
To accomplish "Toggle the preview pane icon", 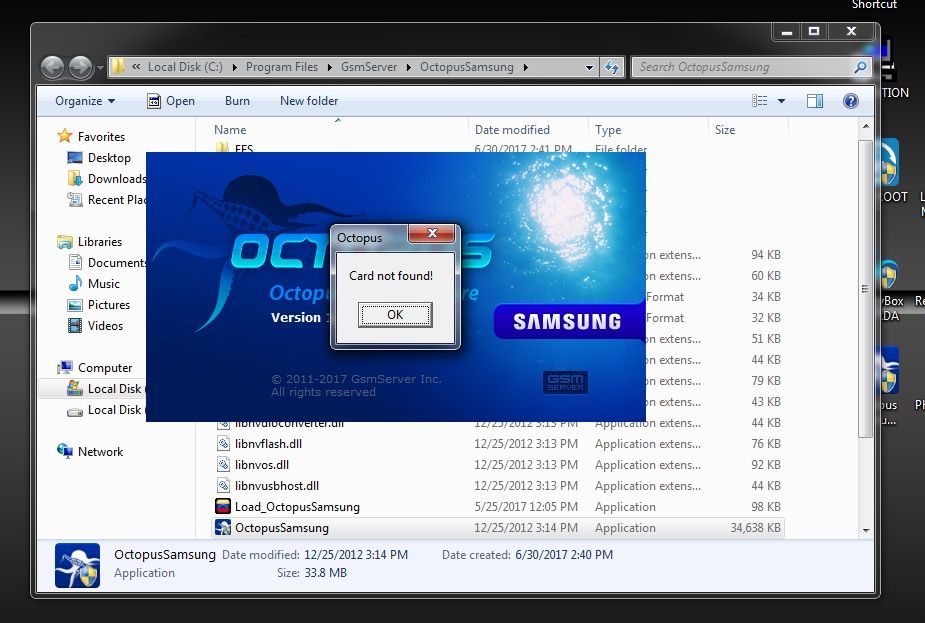I will click(814, 101).
